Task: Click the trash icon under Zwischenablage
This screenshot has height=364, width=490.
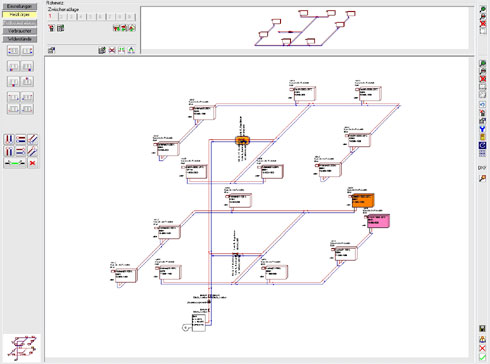Action: (x=51, y=28)
